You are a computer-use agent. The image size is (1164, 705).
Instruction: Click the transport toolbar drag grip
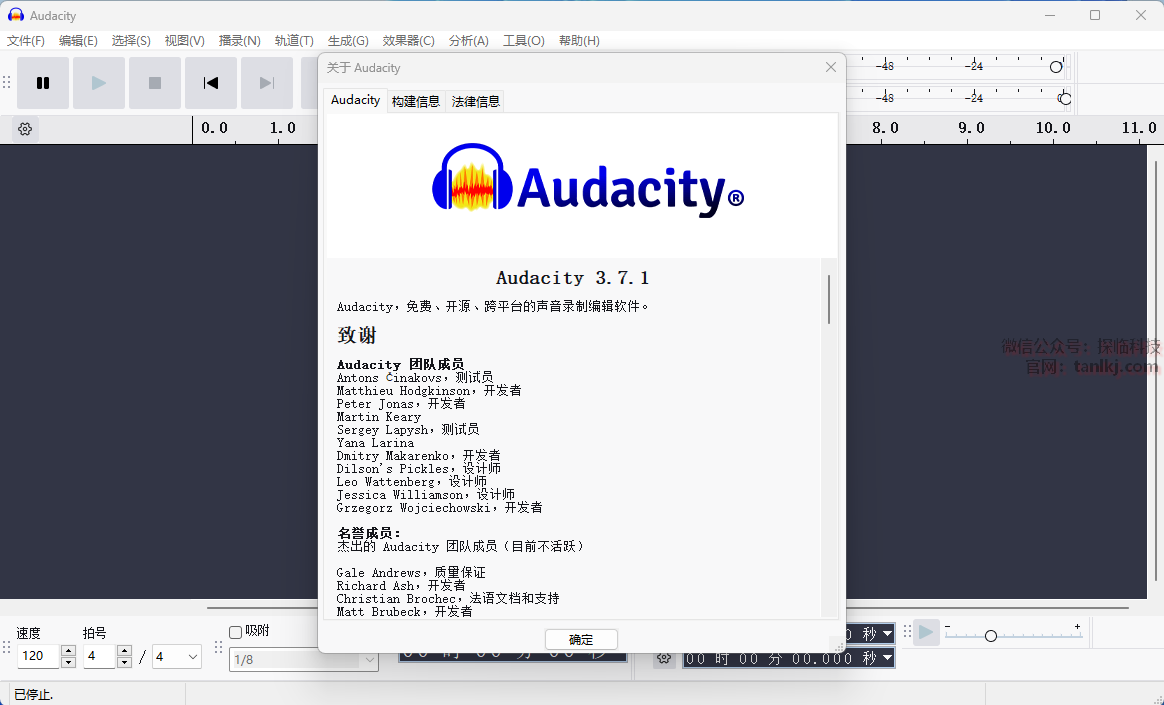[7, 82]
